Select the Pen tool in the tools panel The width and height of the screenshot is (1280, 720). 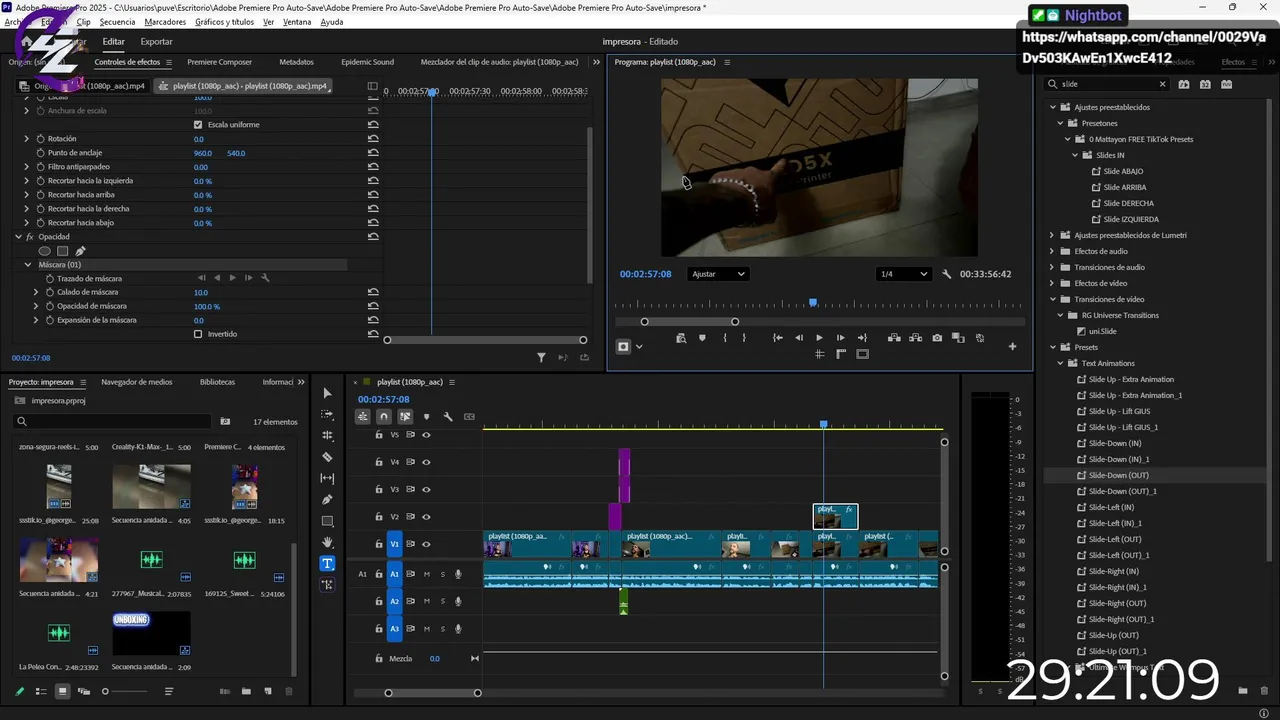point(327,500)
